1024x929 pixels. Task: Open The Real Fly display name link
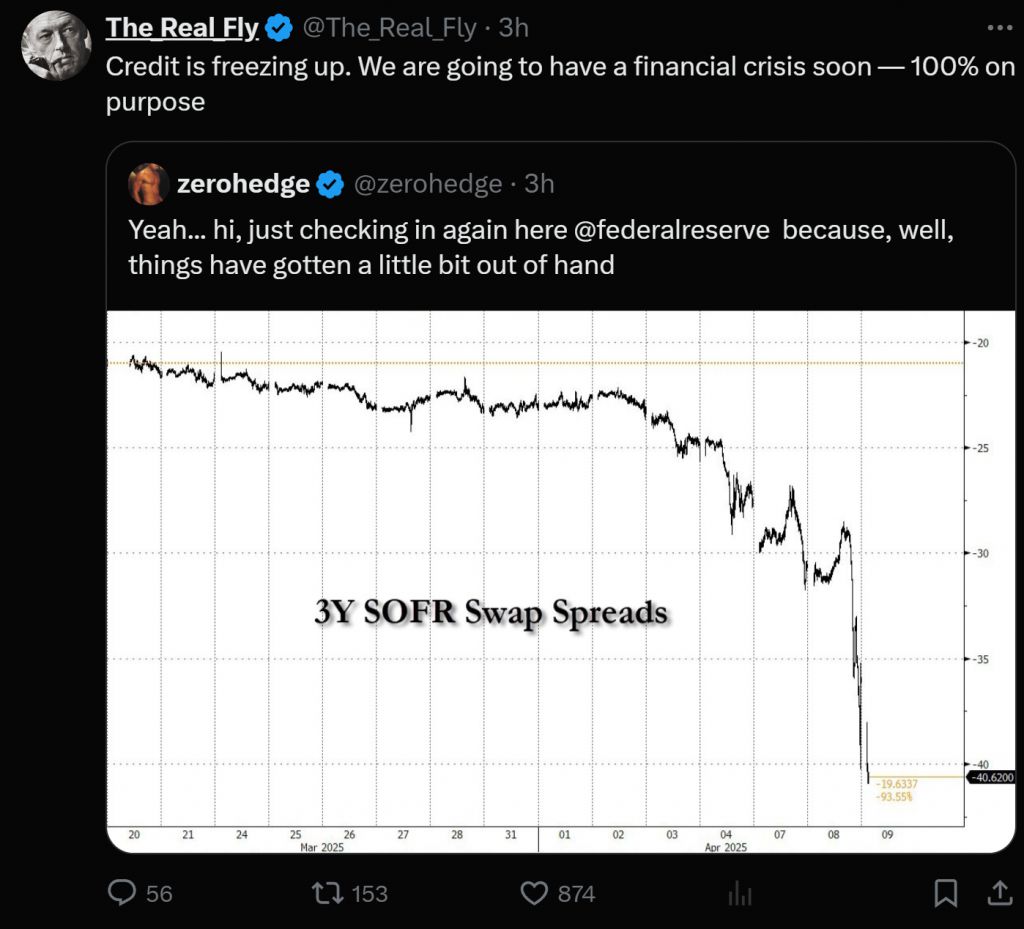coord(182,28)
